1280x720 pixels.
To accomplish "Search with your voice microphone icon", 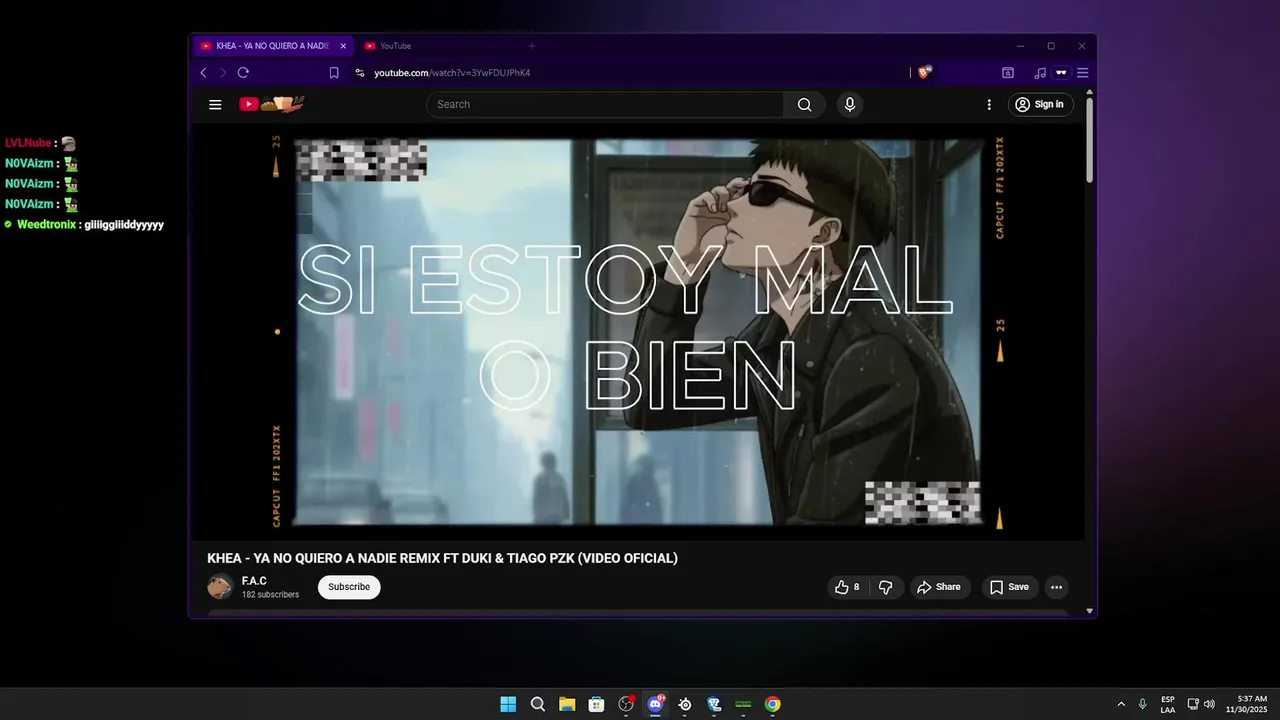I will pyautogui.click(x=849, y=104).
